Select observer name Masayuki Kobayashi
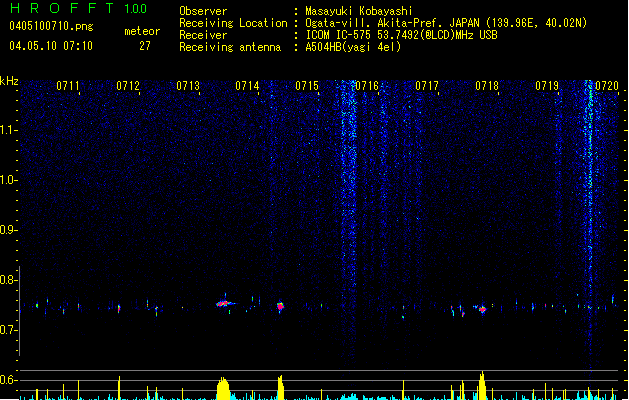This screenshot has height=400, width=629. [x=359, y=11]
